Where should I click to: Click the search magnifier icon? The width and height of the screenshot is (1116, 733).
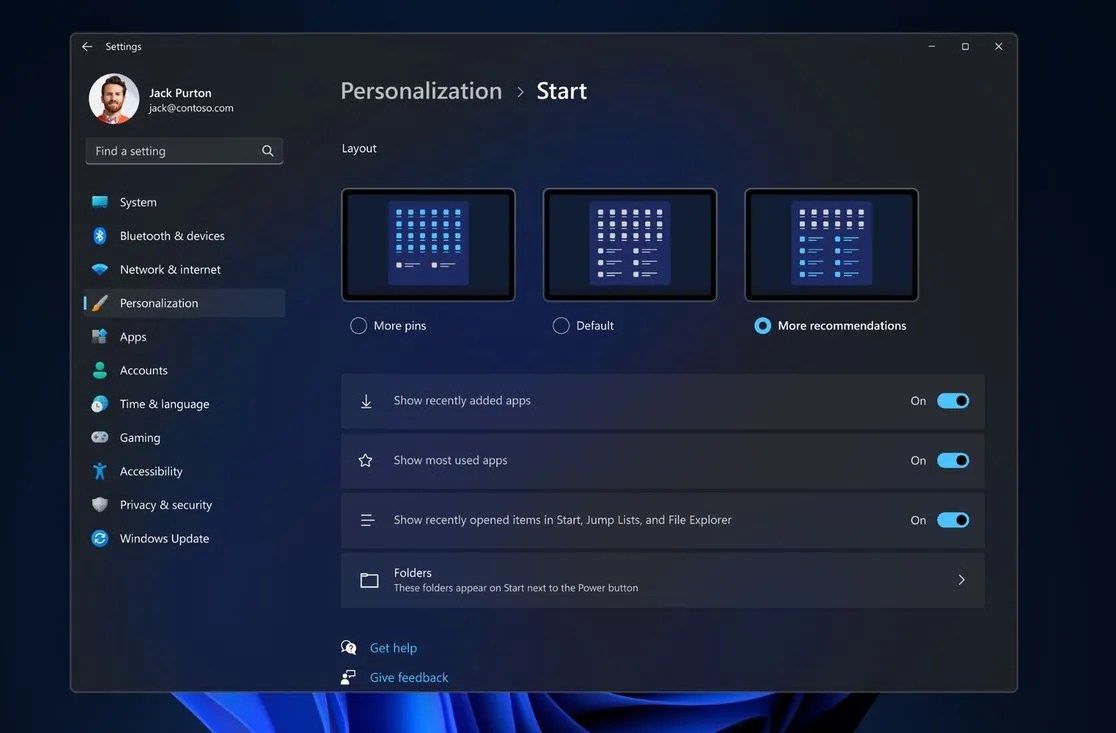tap(268, 151)
